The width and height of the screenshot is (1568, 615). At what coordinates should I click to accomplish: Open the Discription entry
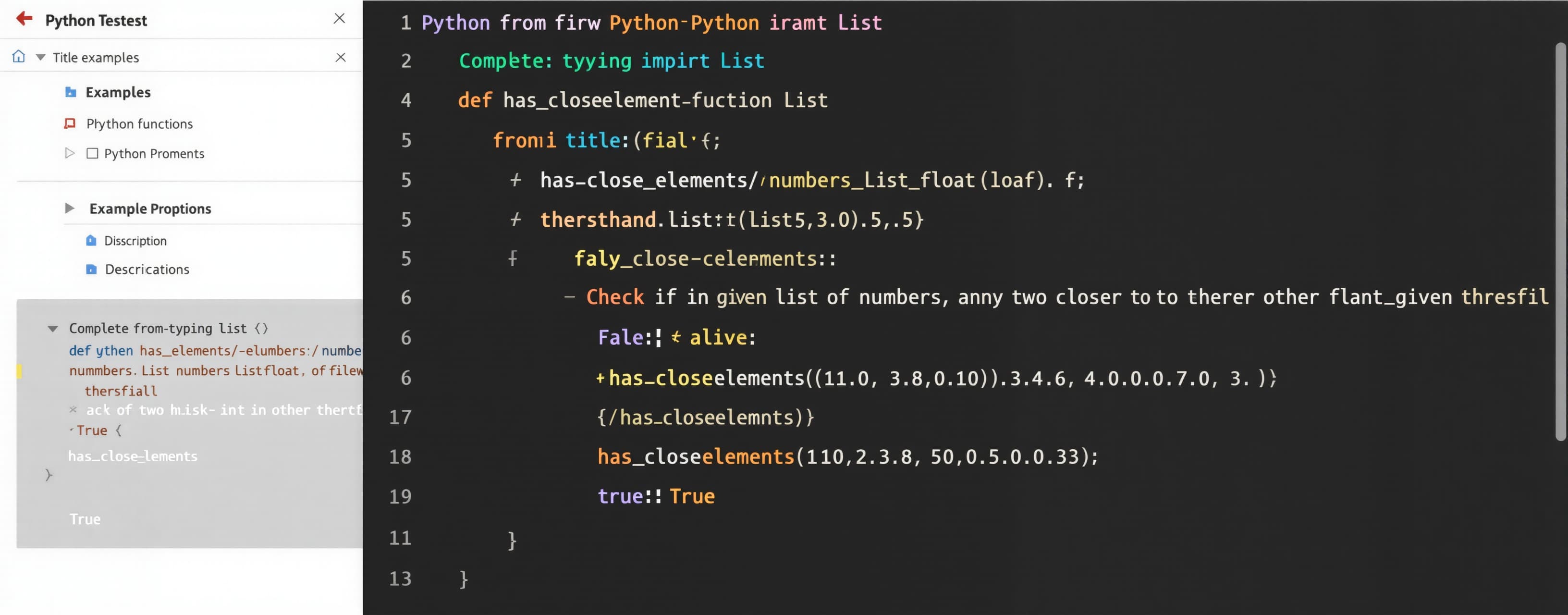coord(135,241)
